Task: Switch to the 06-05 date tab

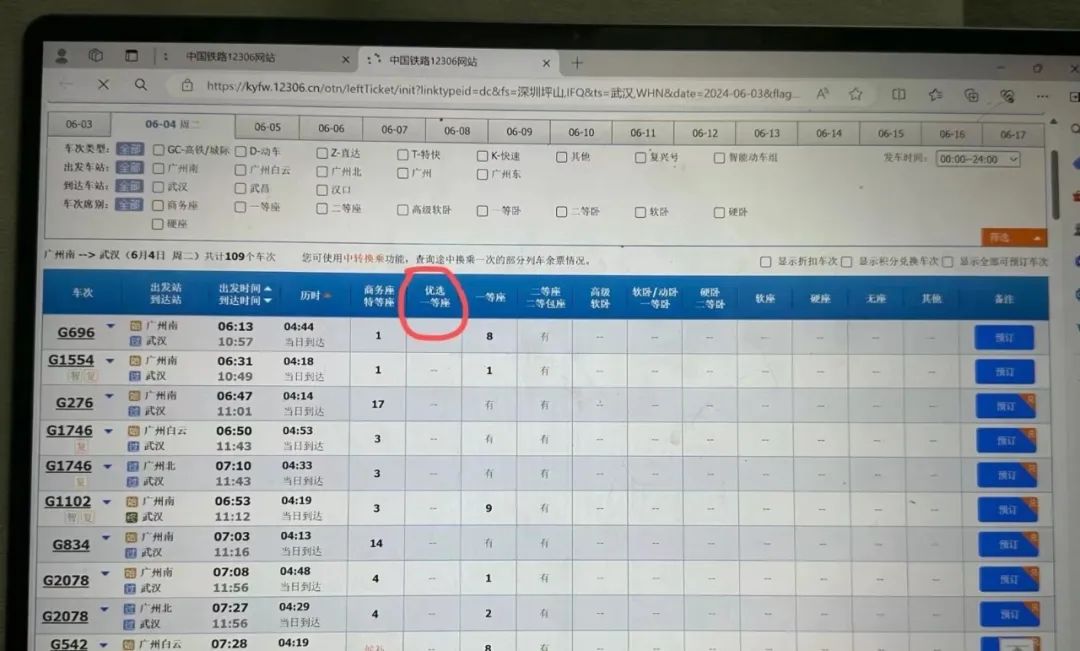Action: [267, 127]
